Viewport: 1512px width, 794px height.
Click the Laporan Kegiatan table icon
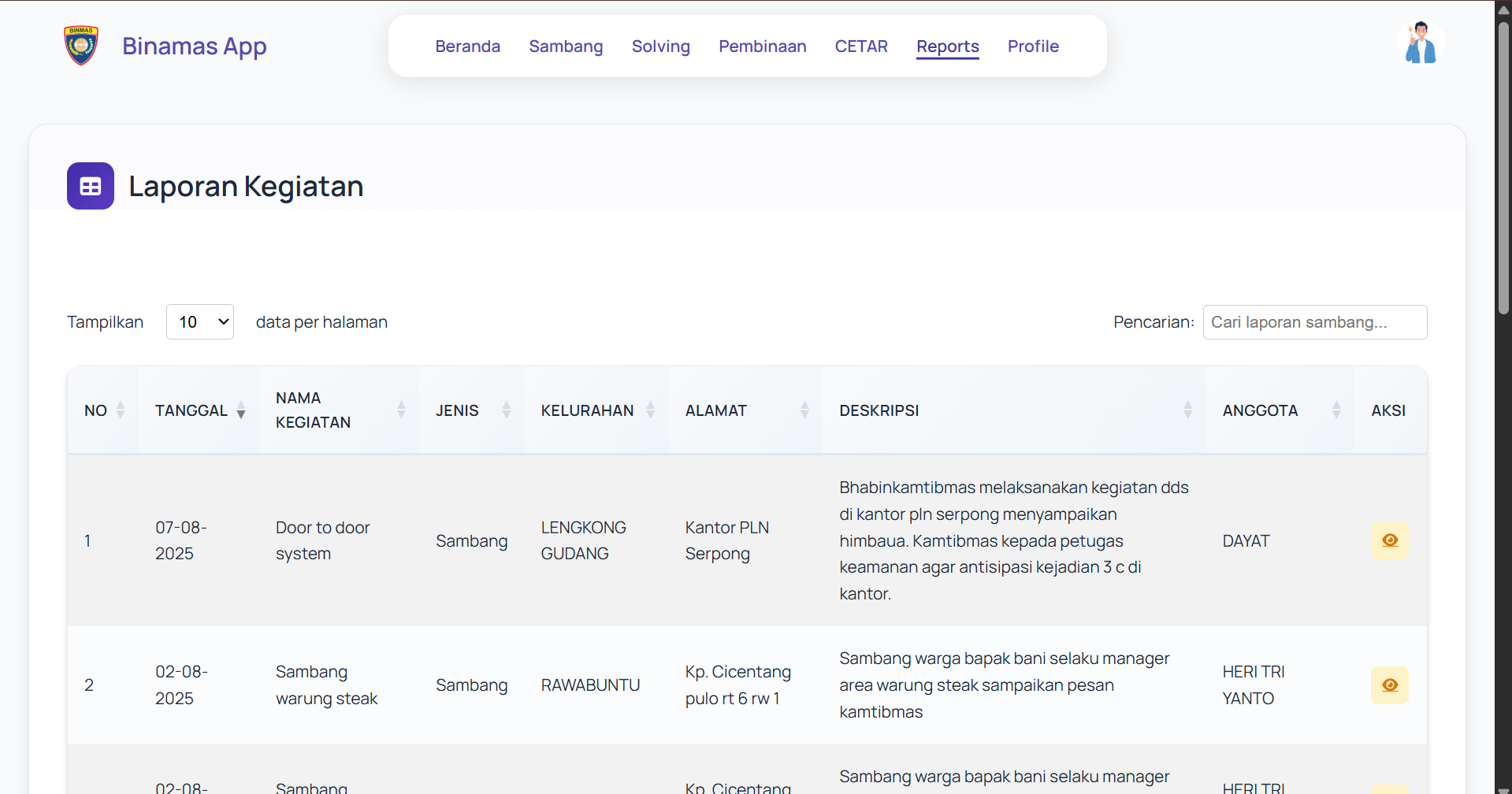tap(91, 186)
